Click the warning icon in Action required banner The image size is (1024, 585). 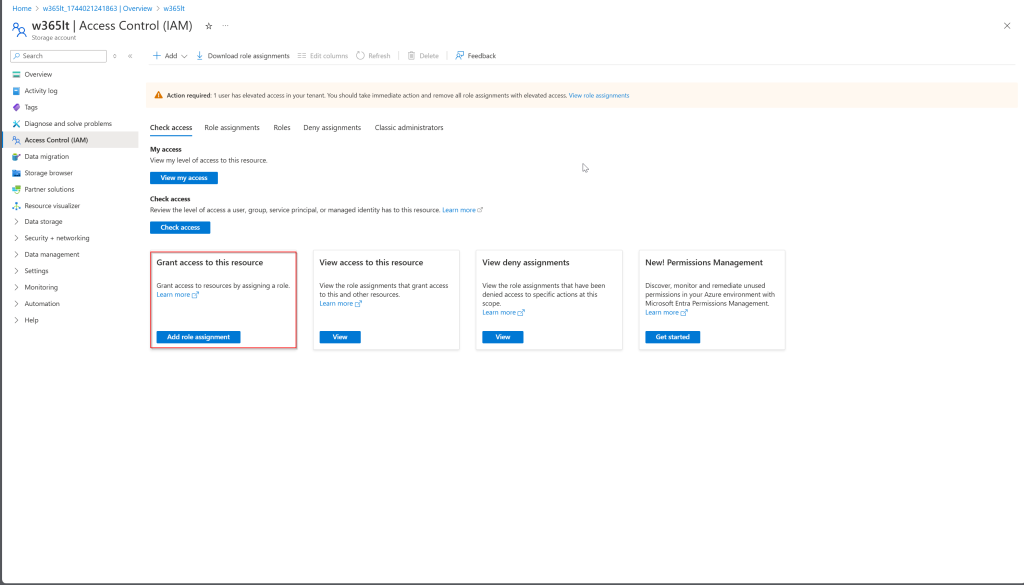tap(158, 95)
